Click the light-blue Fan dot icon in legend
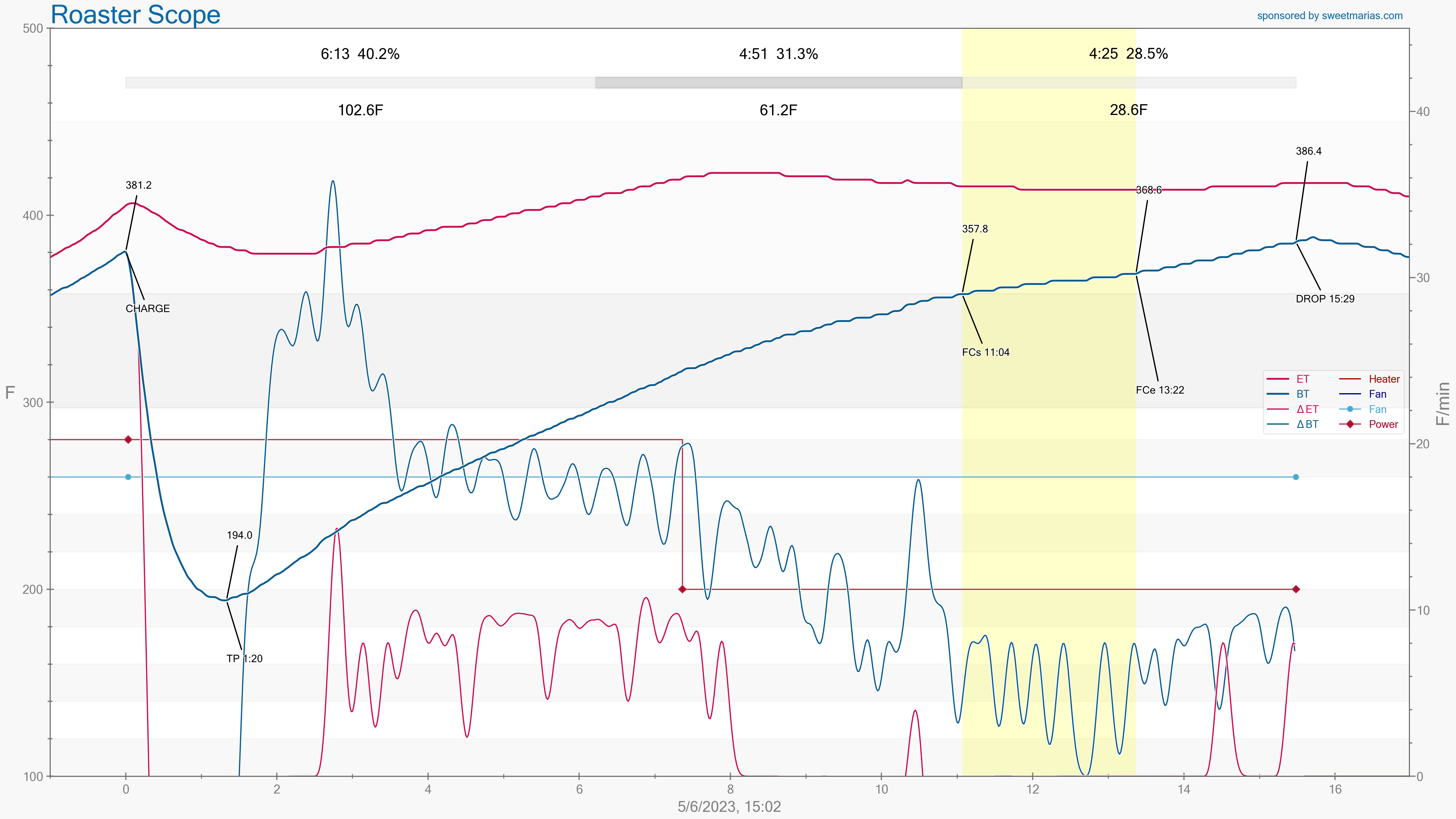 pyautogui.click(x=1350, y=409)
